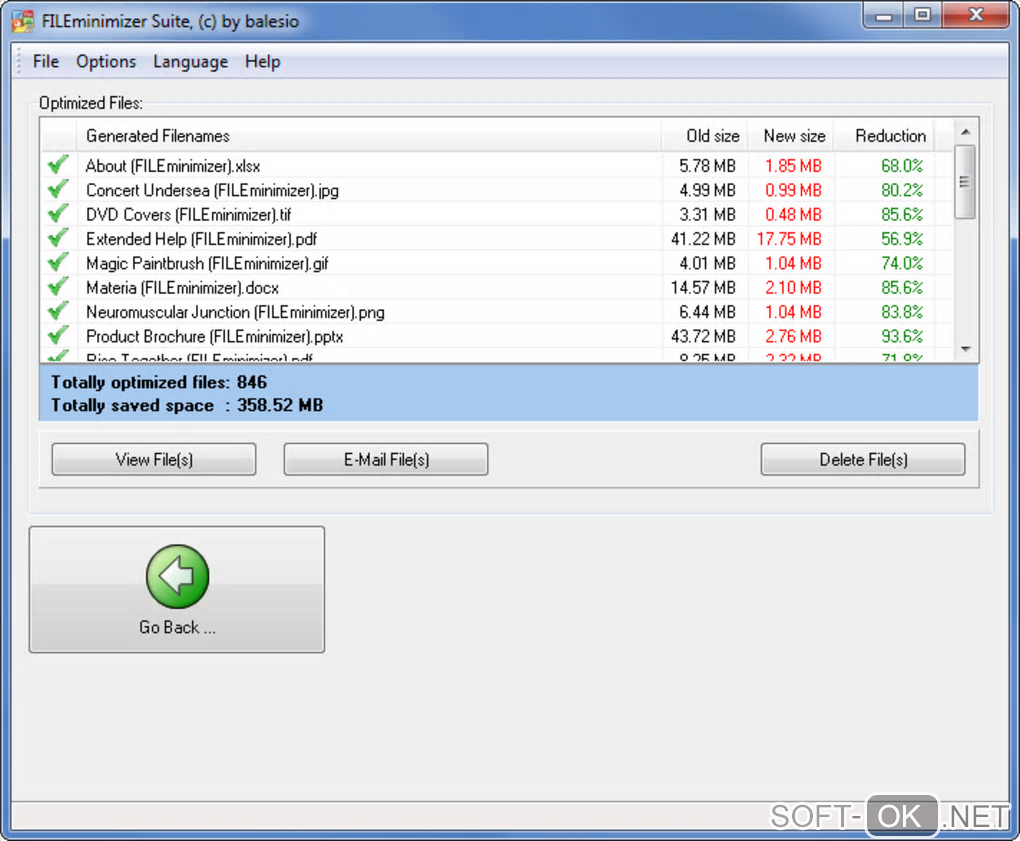This screenshot has height=841, width=1020.
Task: Click the 1.85 MB new size value
Action: tap(793, 166)
